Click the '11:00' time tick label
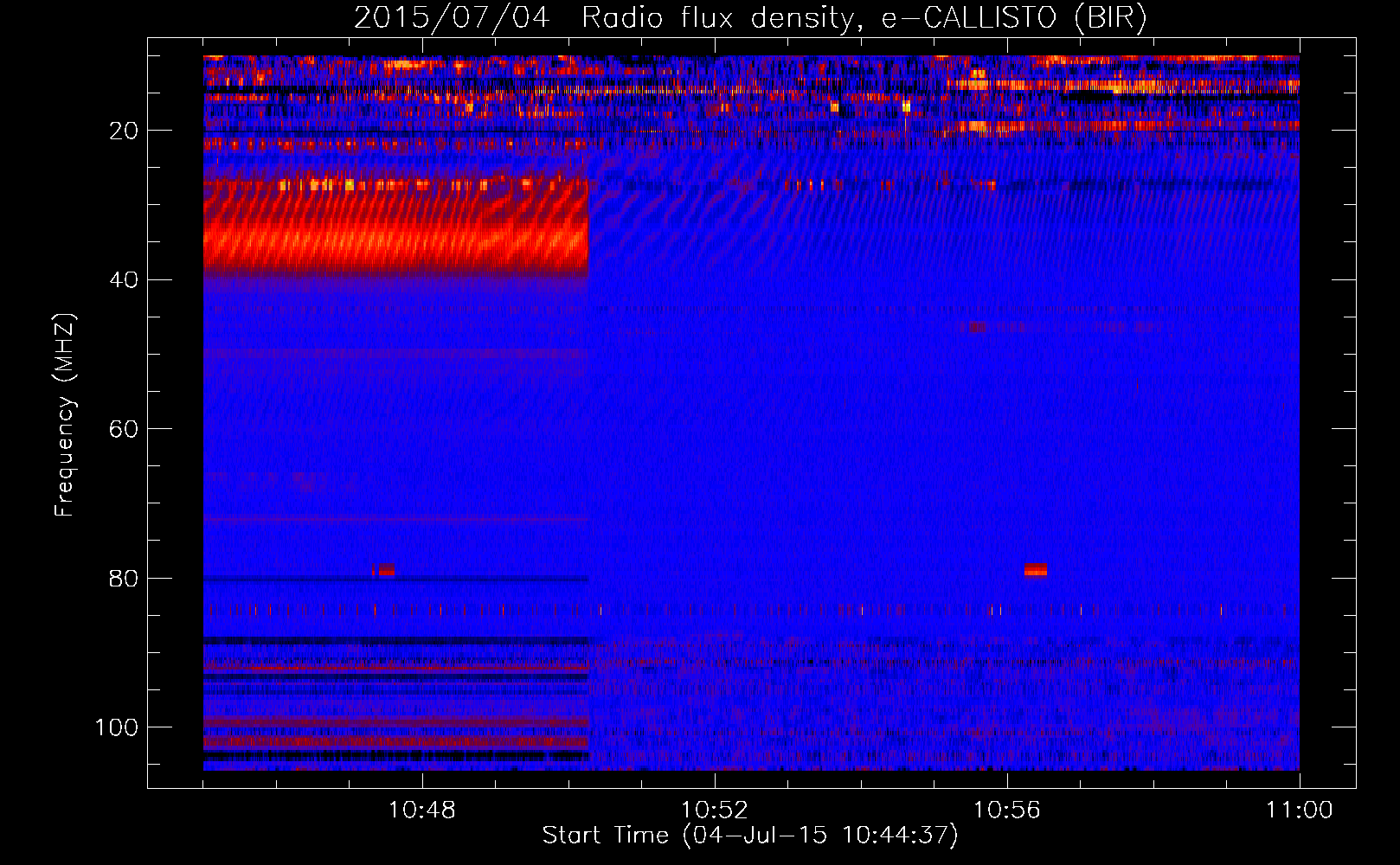The width and height of the screenshot is (1400, 865). [x=1299, y=811]
